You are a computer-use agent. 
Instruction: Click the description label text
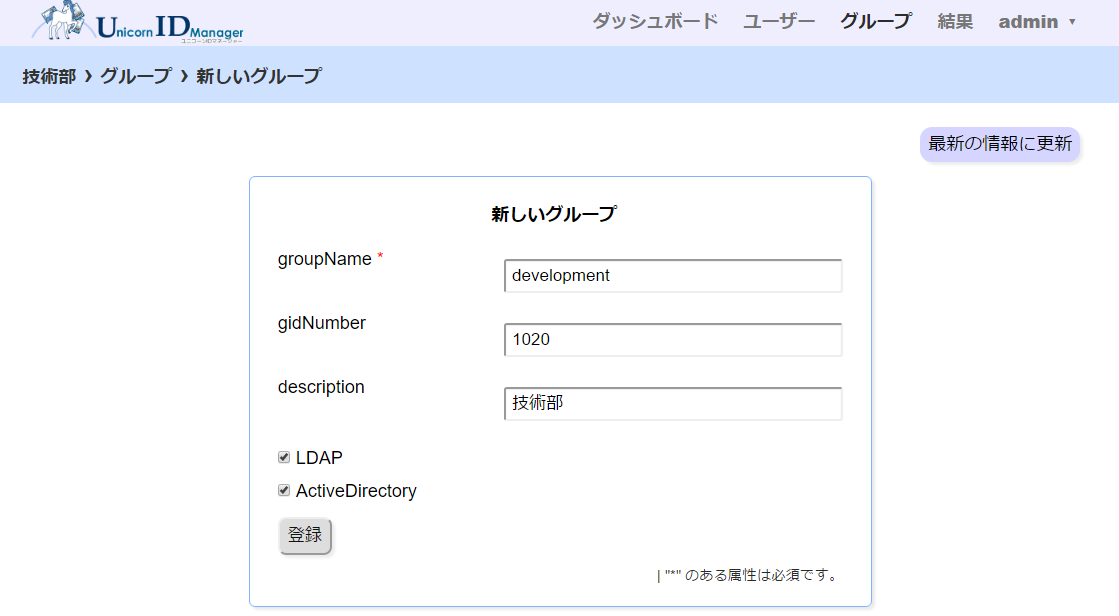pos(321,387)
